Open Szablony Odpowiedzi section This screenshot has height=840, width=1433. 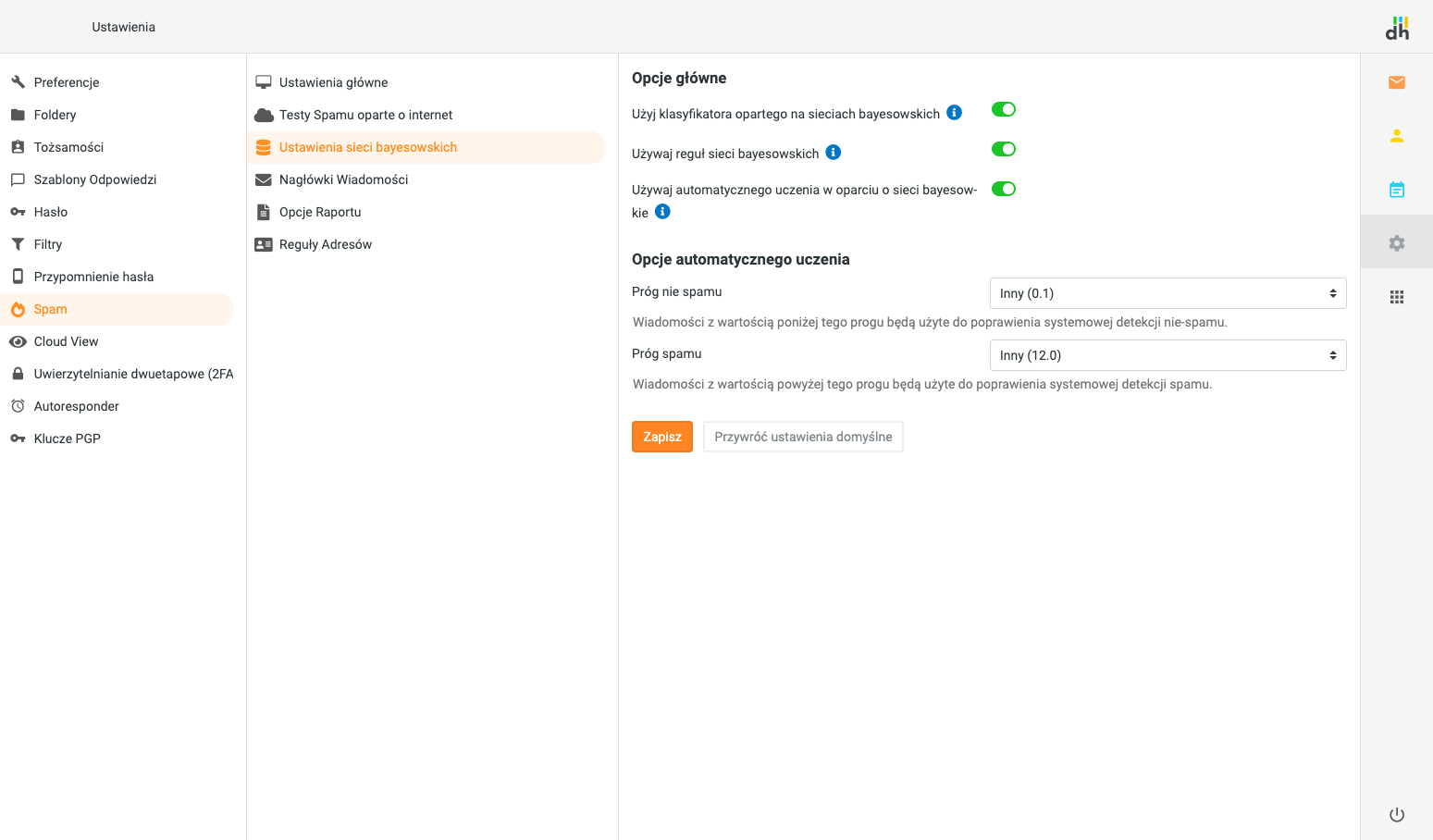click(117, 179)
